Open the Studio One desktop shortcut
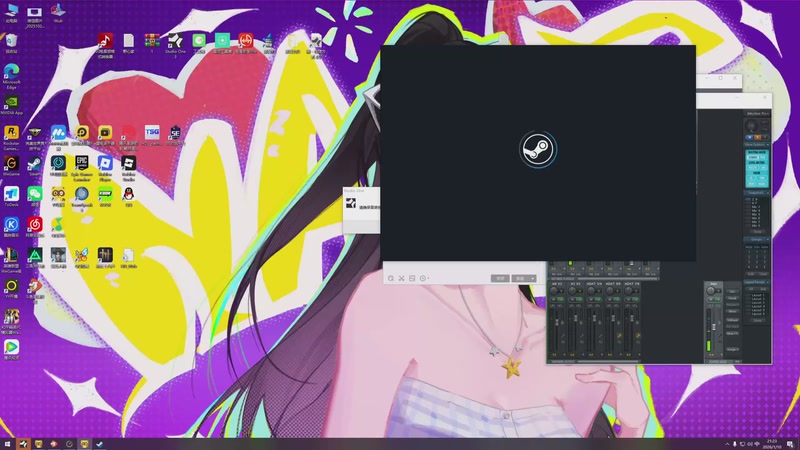Viewport: 800px width, 450px height. (175, 41)
